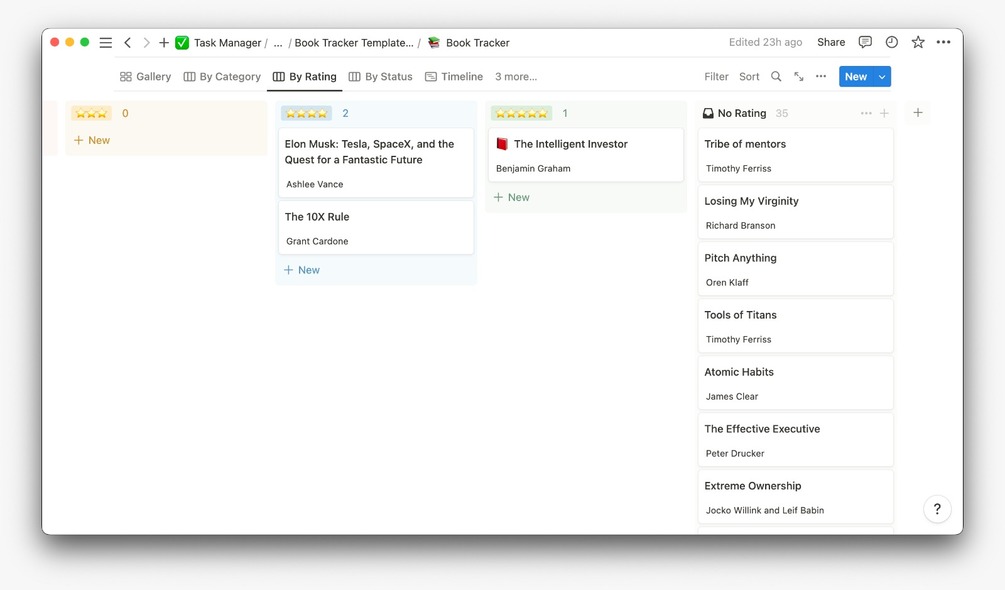Screen dimensions: 1005x590
Task: Click the blue New button
Action: [856, 77]
